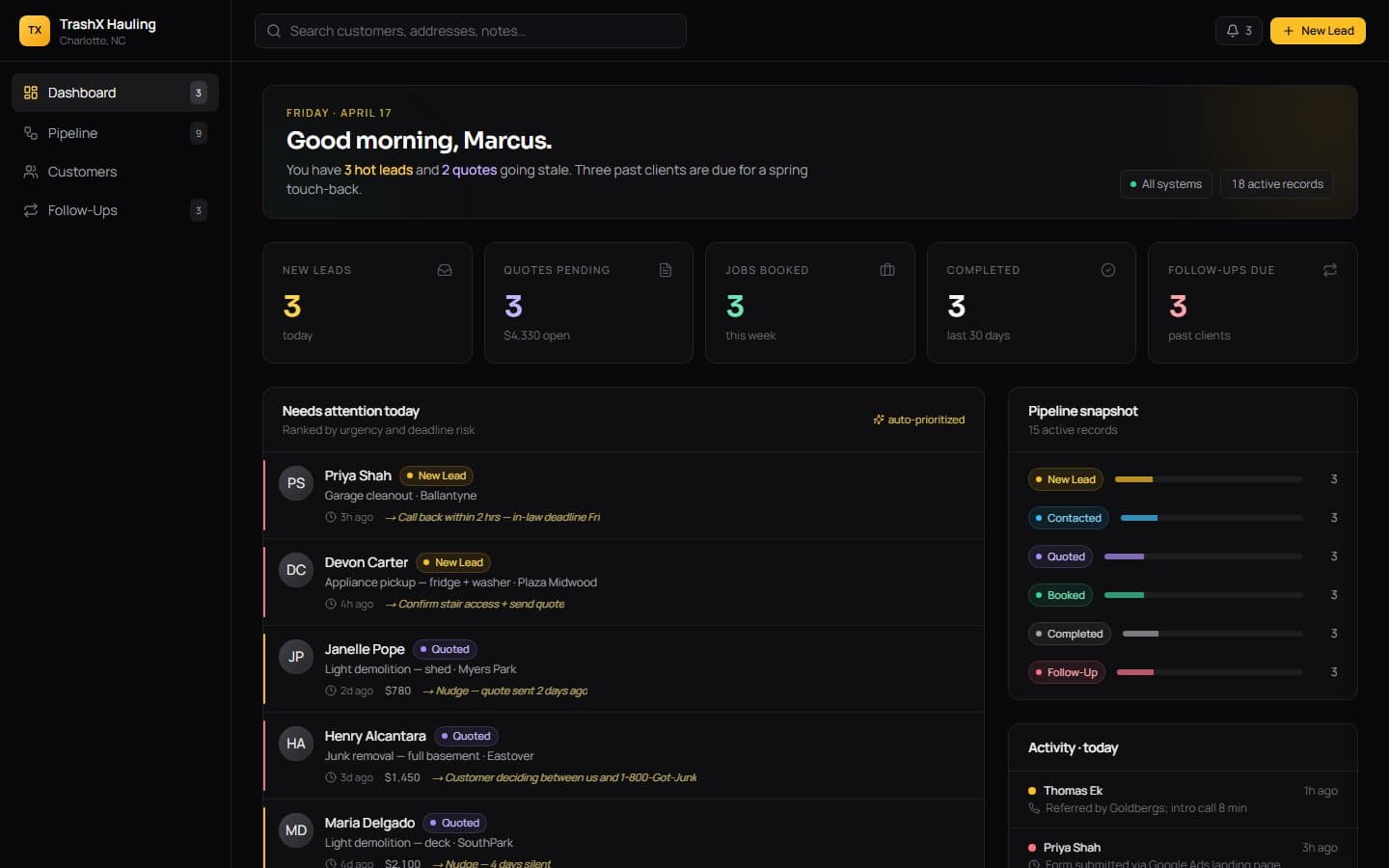Click the Pipeline icon in sidebar
1389x868 pixels.
31,133
